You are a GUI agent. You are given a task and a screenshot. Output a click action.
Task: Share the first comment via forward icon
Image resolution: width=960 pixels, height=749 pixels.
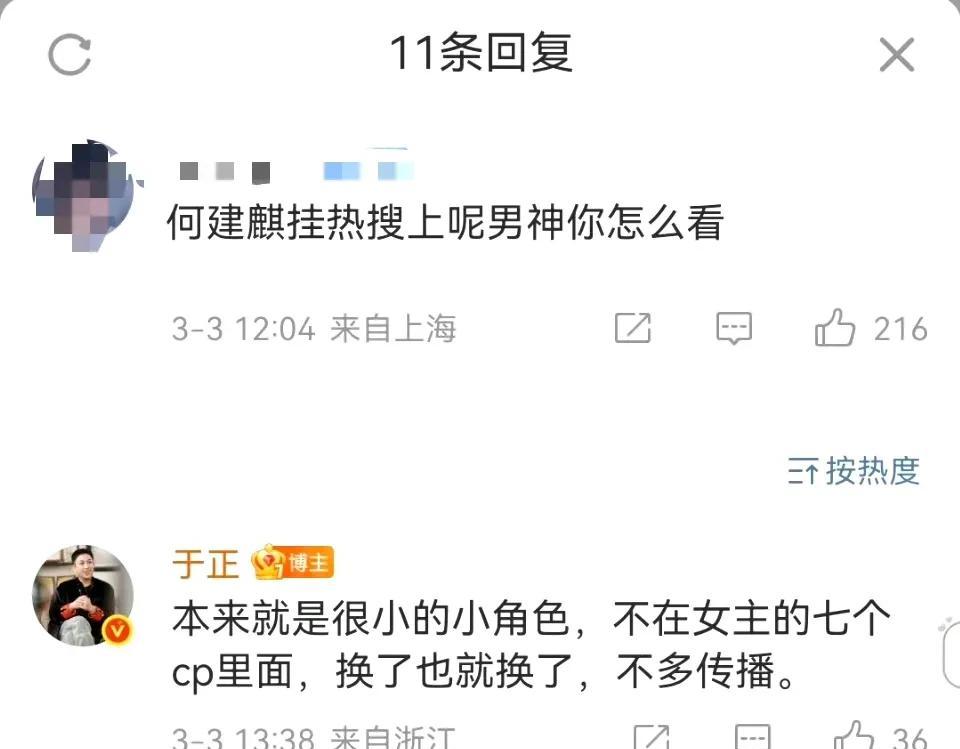[x=632, y=328]
